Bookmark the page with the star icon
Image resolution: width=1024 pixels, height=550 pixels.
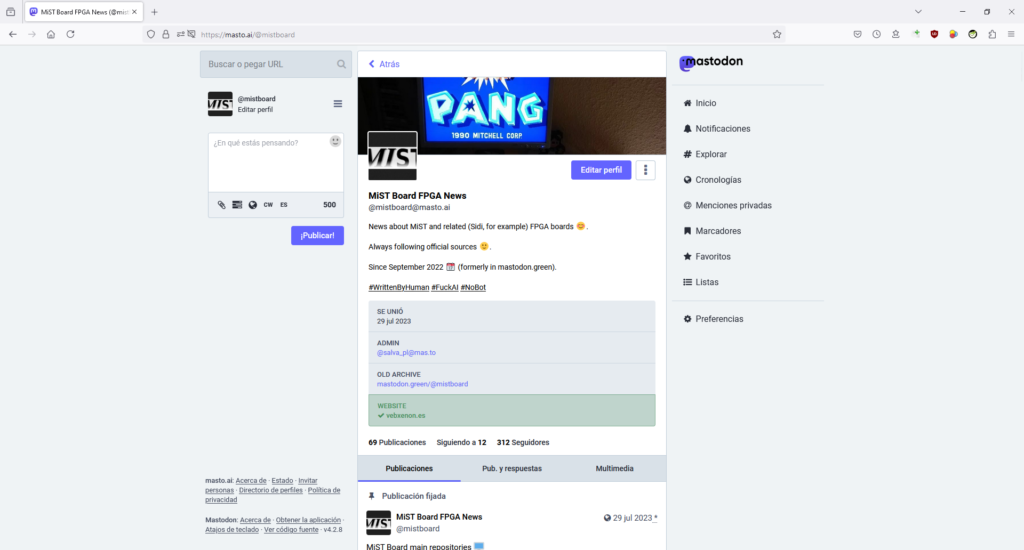(776, 35)
